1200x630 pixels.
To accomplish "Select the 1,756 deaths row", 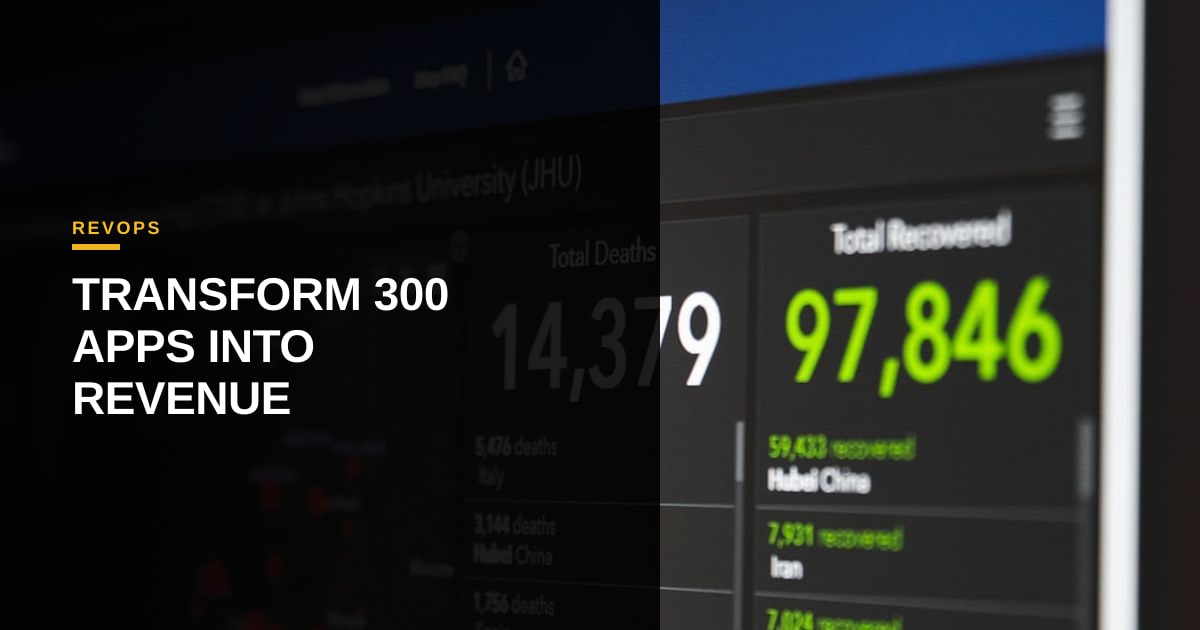I will 600,607.
